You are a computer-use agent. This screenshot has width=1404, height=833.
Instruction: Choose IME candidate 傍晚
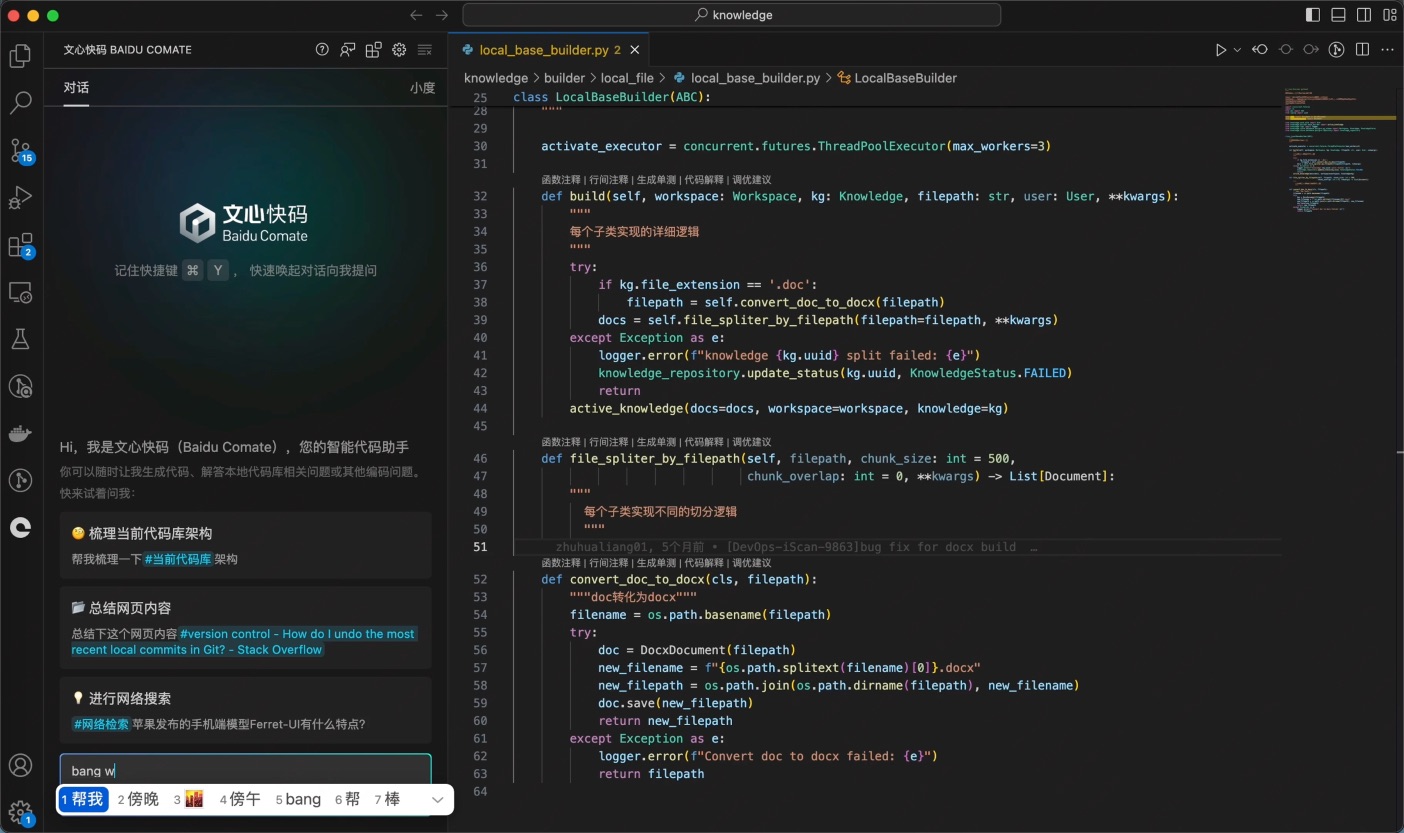point(138,799)
